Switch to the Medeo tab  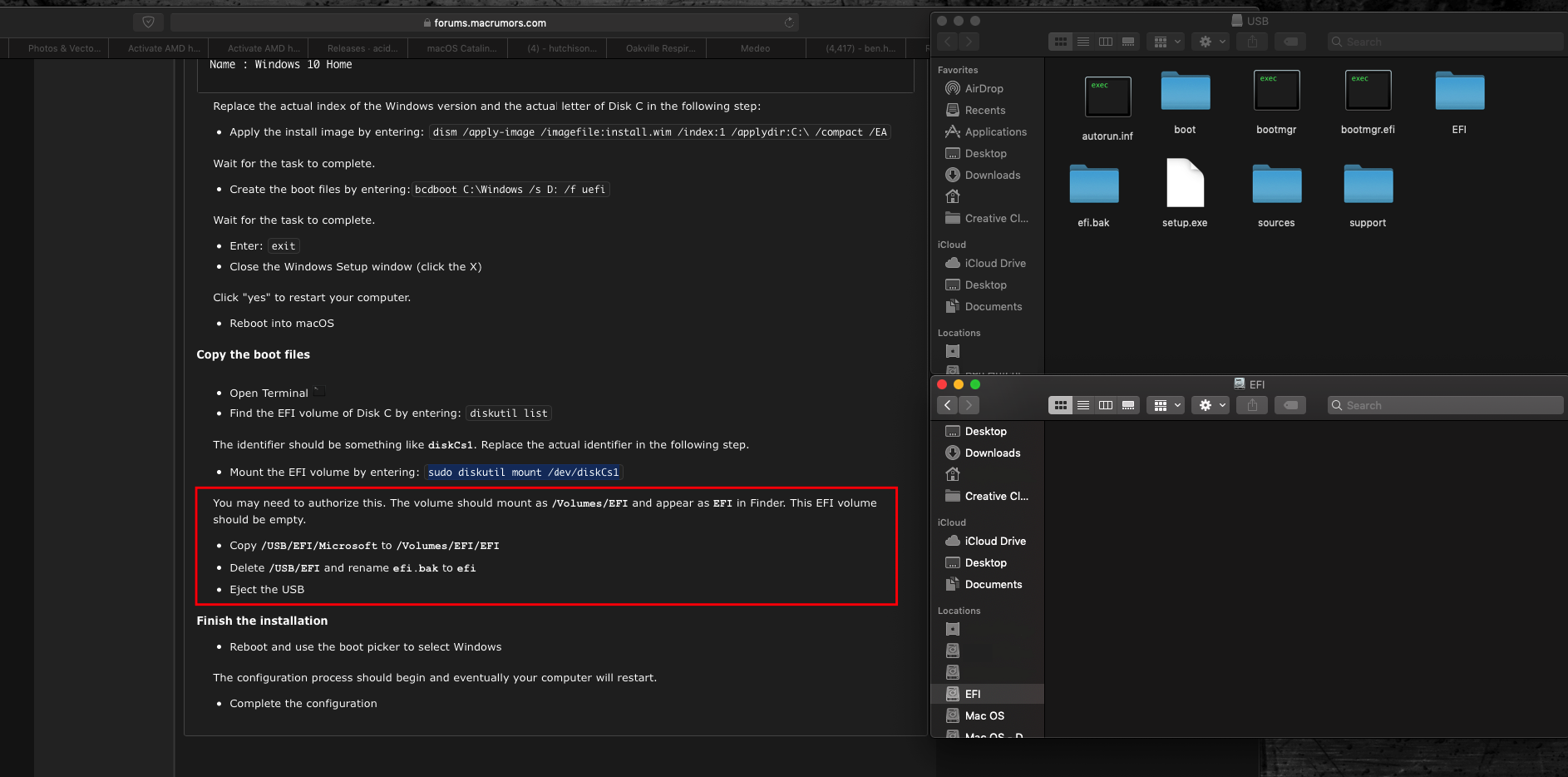pos(755,48)
